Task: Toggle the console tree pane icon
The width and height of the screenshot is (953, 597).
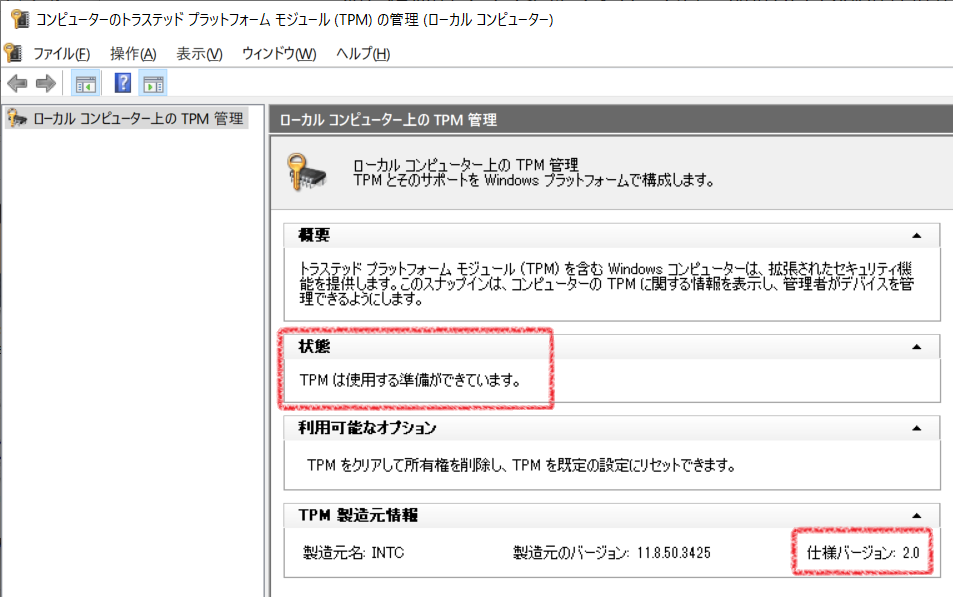Action: point(86,84)
